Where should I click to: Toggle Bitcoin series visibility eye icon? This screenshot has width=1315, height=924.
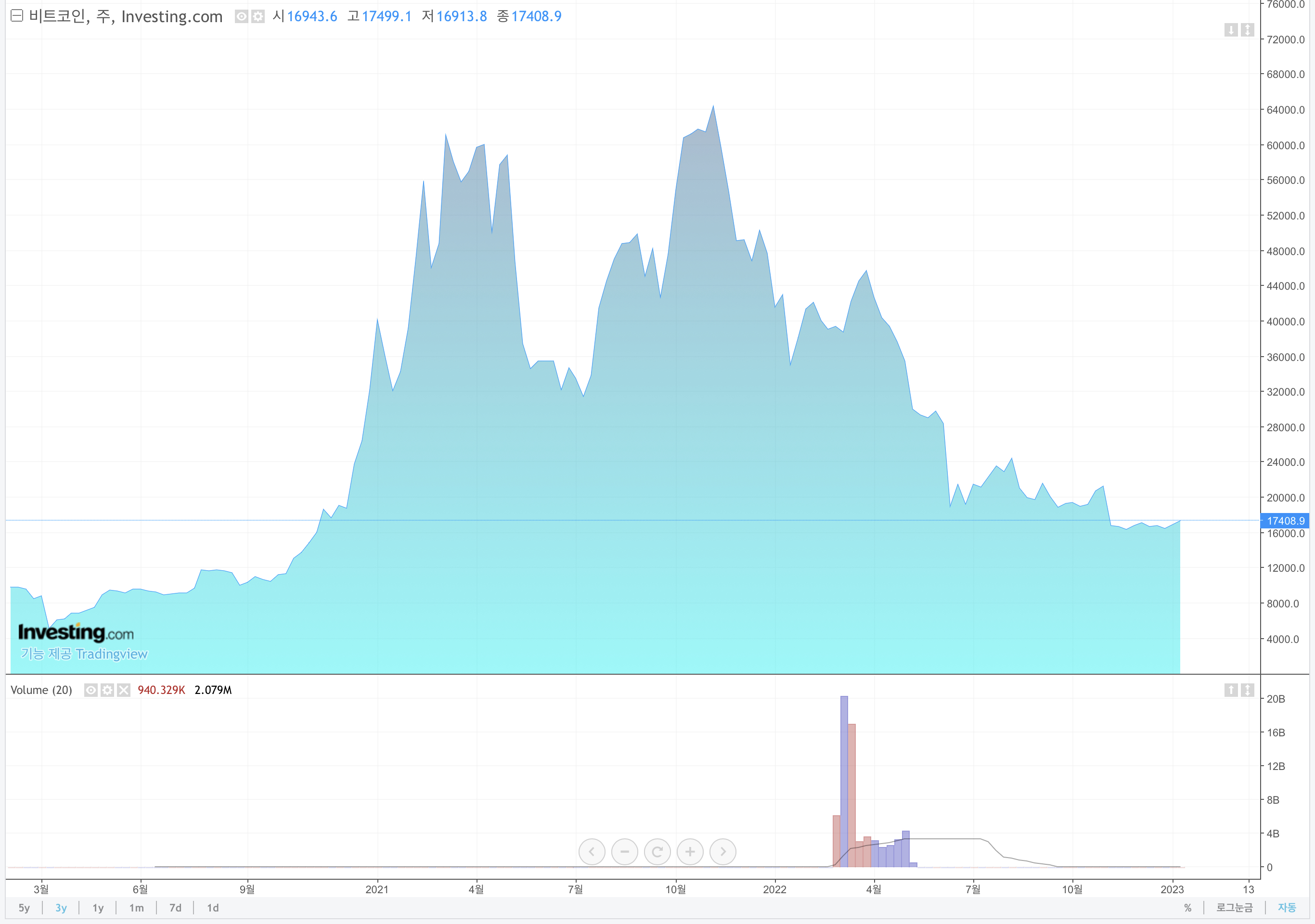point(242,16)
